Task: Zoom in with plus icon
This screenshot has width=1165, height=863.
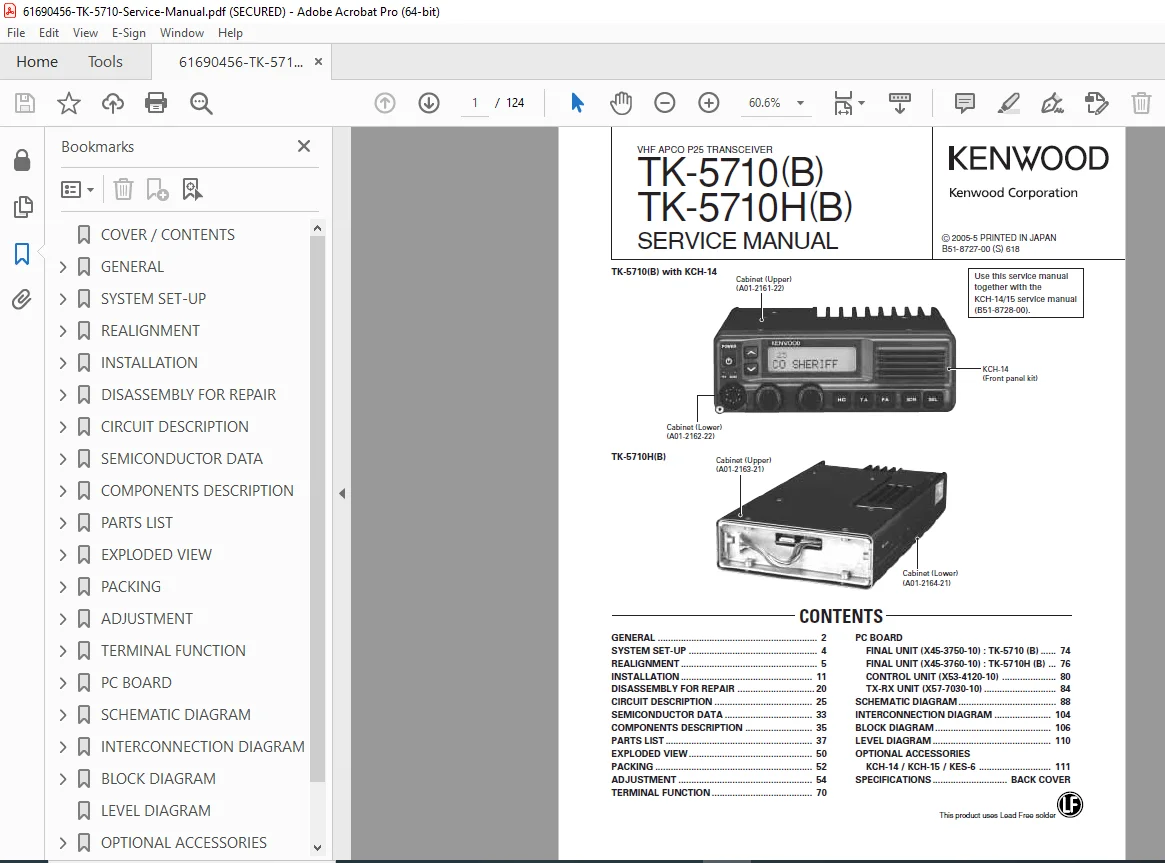Action: [x=709, y=103]
